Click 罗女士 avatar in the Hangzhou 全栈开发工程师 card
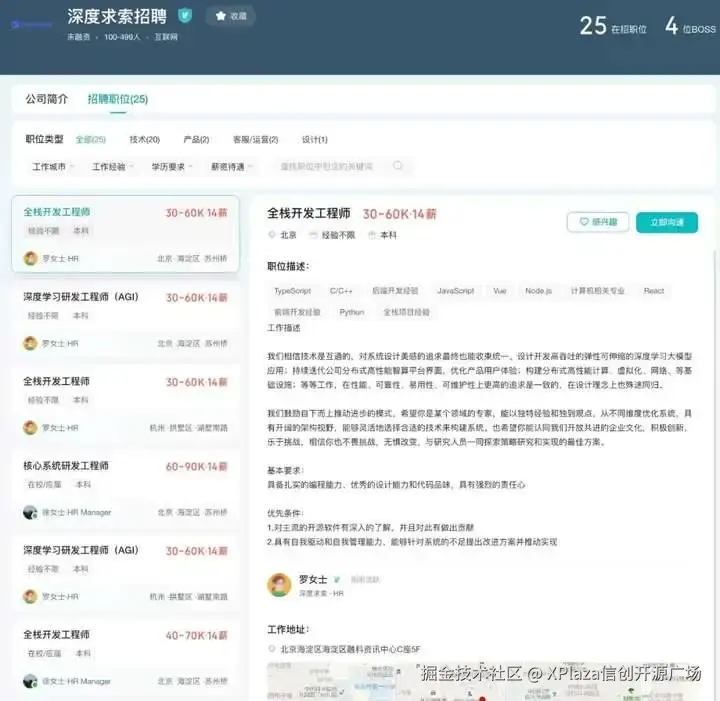The image size is (720, 701). tap(30, 428)
